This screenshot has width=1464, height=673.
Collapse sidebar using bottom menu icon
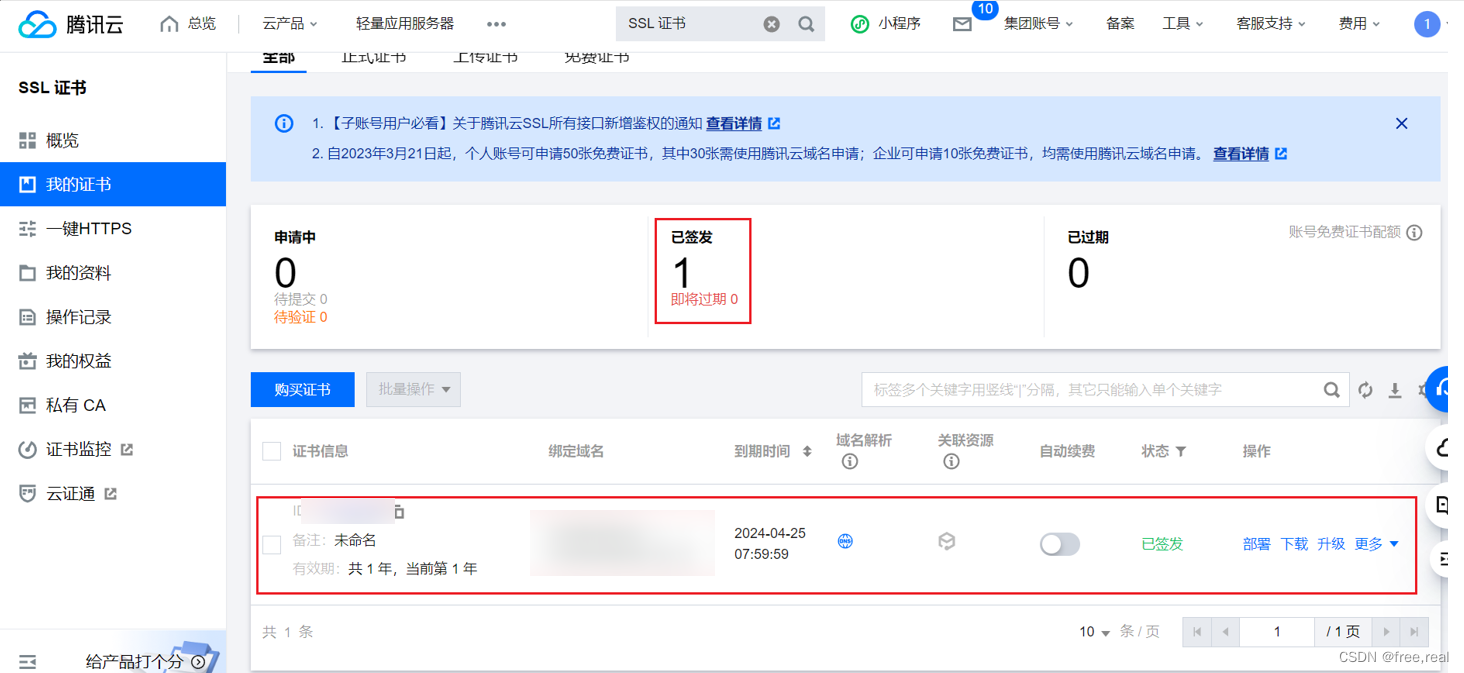point(28,661)
